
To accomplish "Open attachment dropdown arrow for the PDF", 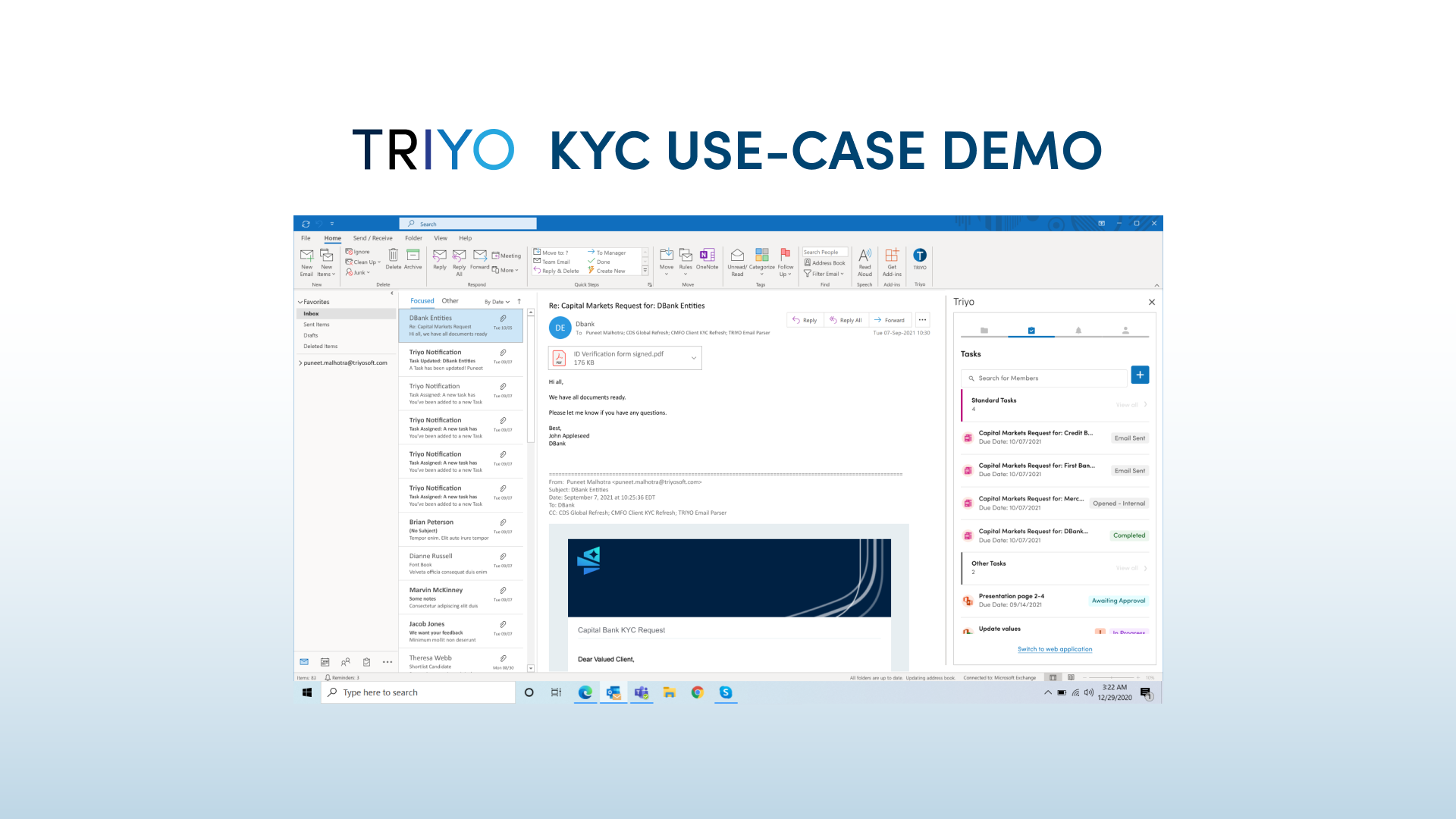I will [694, 358].
